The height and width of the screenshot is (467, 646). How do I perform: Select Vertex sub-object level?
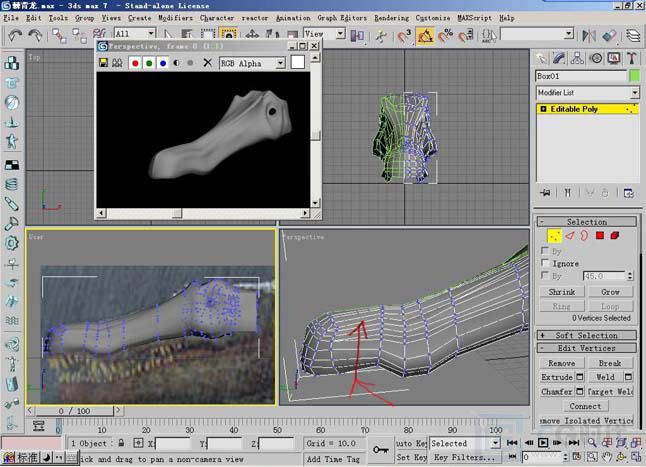point(554,236)
